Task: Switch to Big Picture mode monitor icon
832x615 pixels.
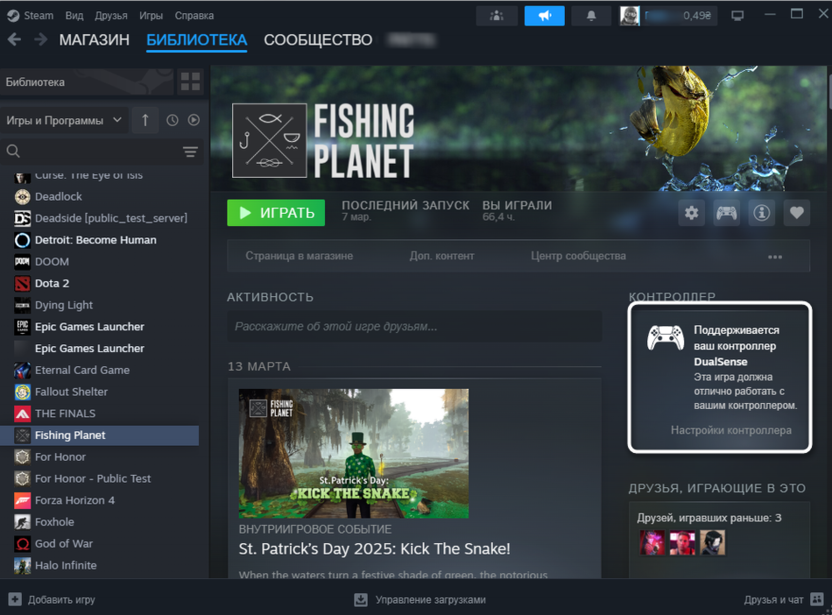Action: pos(738,16)
